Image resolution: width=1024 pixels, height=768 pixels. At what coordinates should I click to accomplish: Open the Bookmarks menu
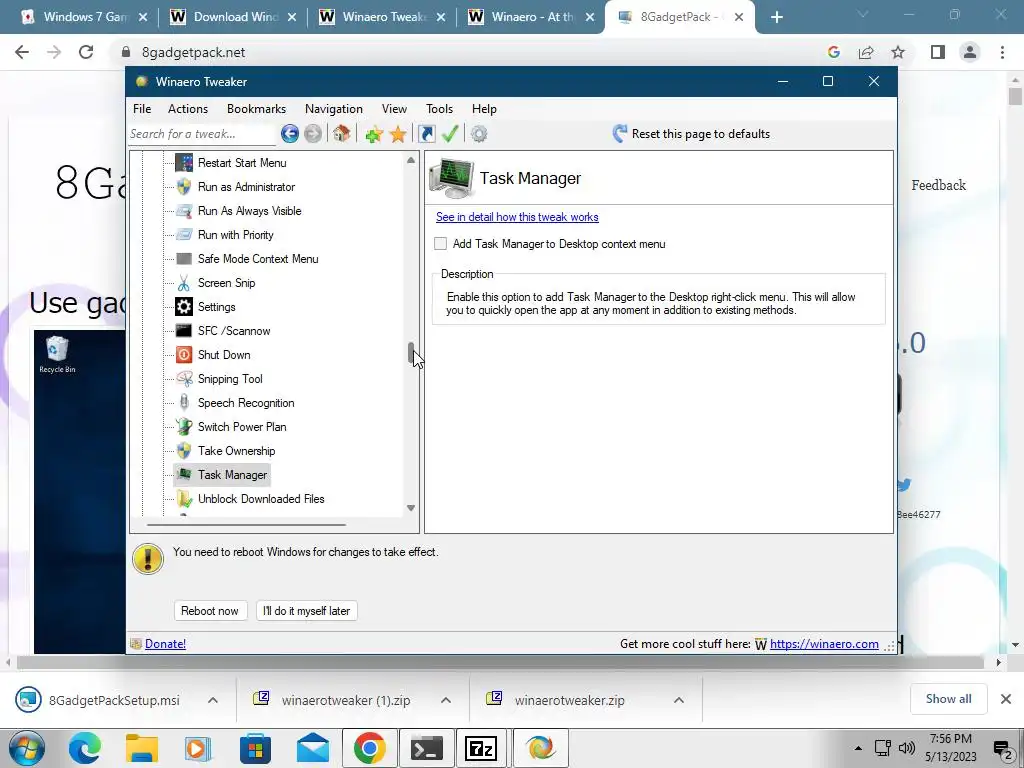coord(256,109)
